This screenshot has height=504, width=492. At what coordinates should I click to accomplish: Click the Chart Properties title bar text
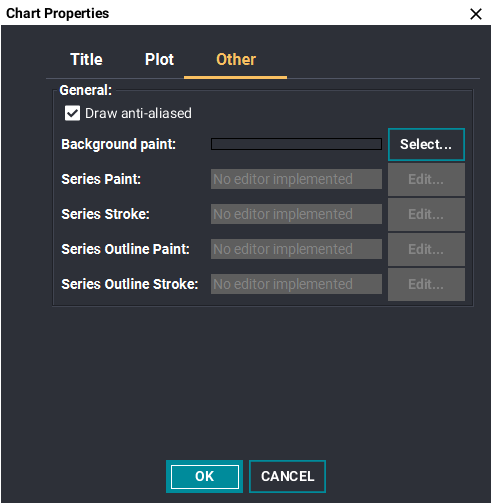tap(58, 14)
